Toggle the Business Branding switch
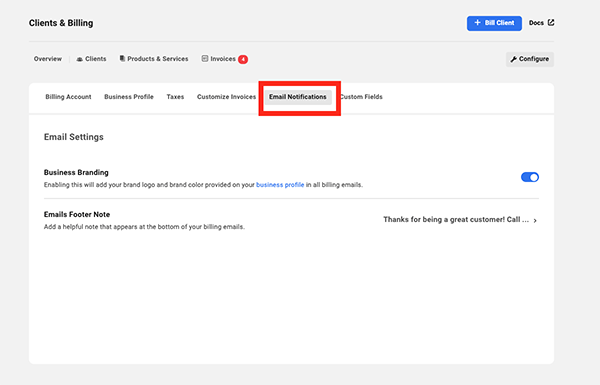The height and width of the screenshot is (385, 600). 530,177
